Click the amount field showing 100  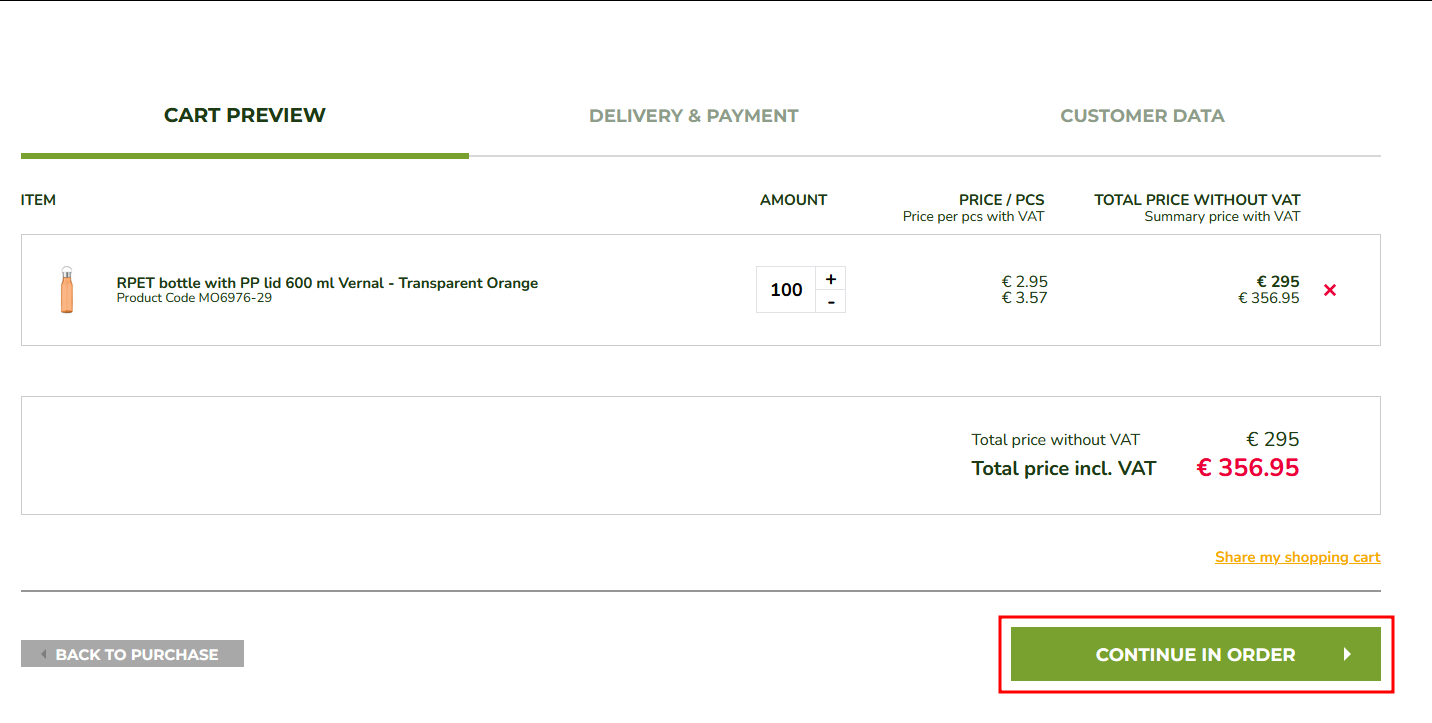click(x=786, y=290)
